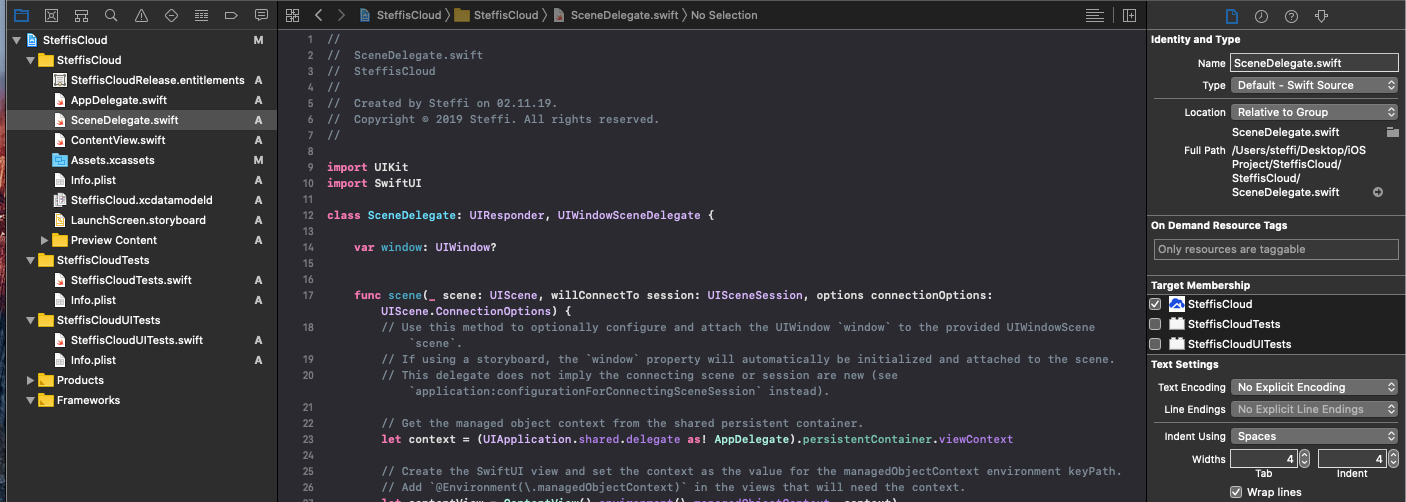Open the Source Control navigator
Viewport: 1406px width, 502px height.
(x=52, y=16)
